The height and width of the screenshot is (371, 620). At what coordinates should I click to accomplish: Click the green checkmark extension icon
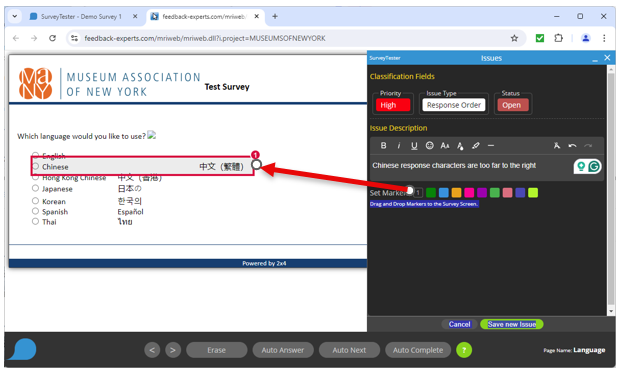pyautogui.click(x=540, y=38)
